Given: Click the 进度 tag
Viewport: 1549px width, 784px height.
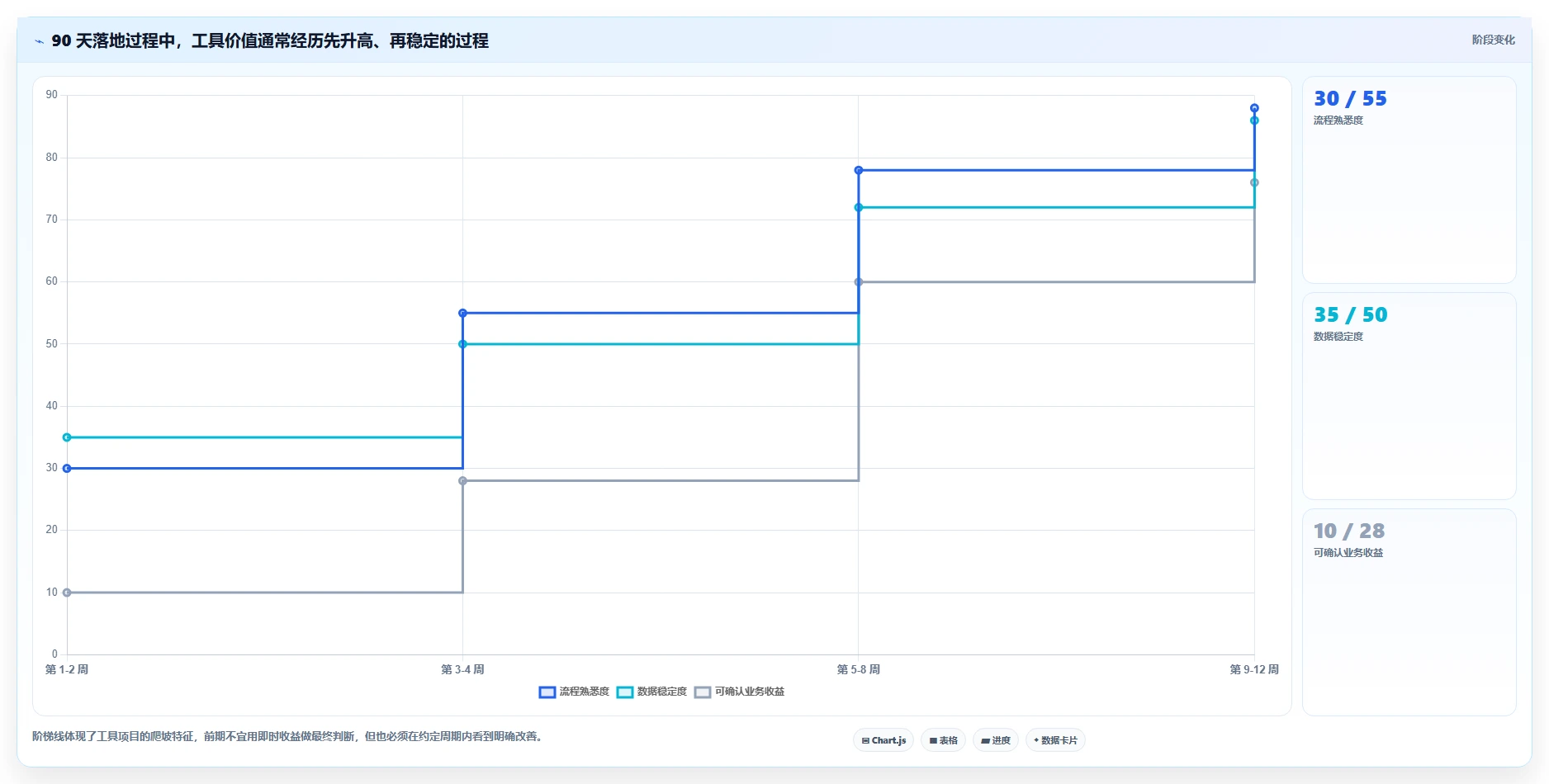Looking at the screenshot, I should tap(996, 740).
